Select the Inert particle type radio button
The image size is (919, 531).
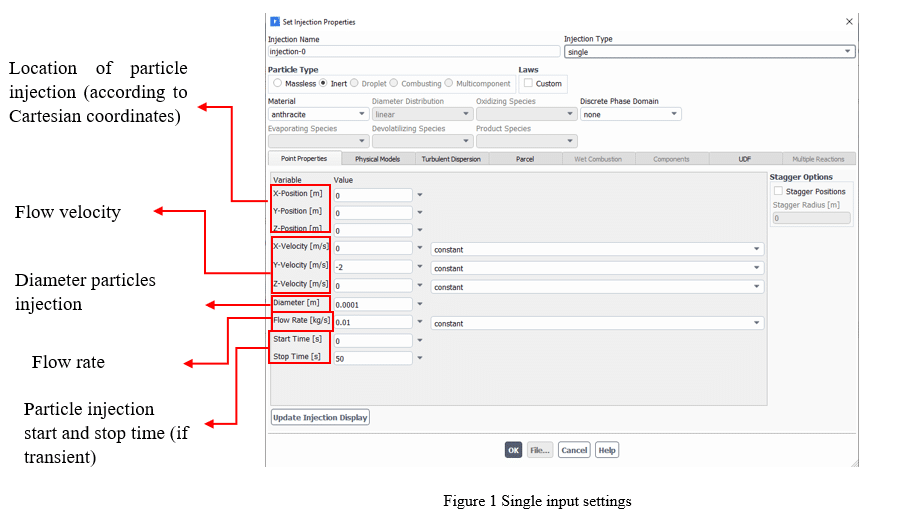pos(324,83)
